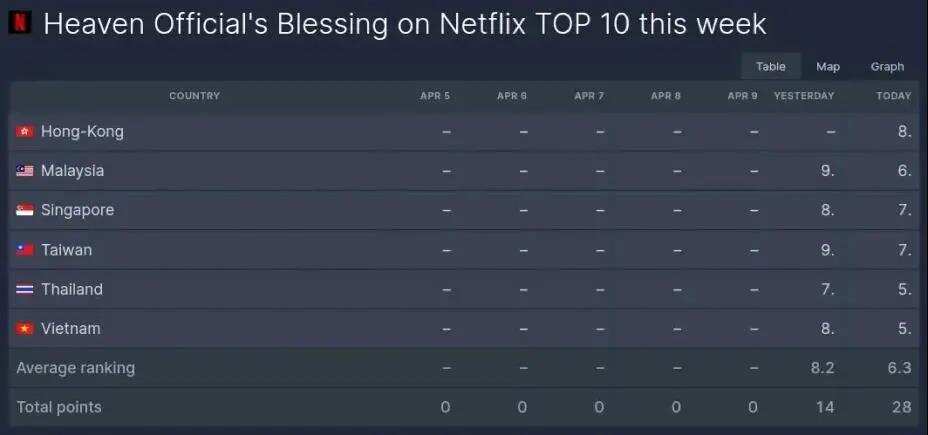Click the Taiwan flag icon
The height and width of the screenshot is (435, 928).
(x=25, y=250)
